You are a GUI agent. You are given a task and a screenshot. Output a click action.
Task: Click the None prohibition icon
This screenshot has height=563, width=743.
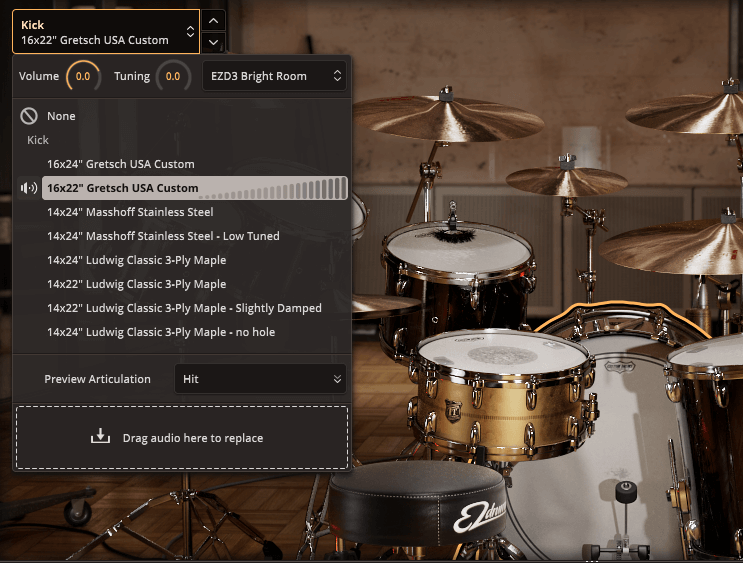[x=29, y=116]
